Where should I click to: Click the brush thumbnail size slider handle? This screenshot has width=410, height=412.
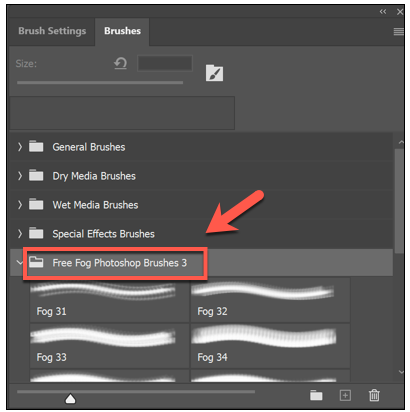coord(70,399)
